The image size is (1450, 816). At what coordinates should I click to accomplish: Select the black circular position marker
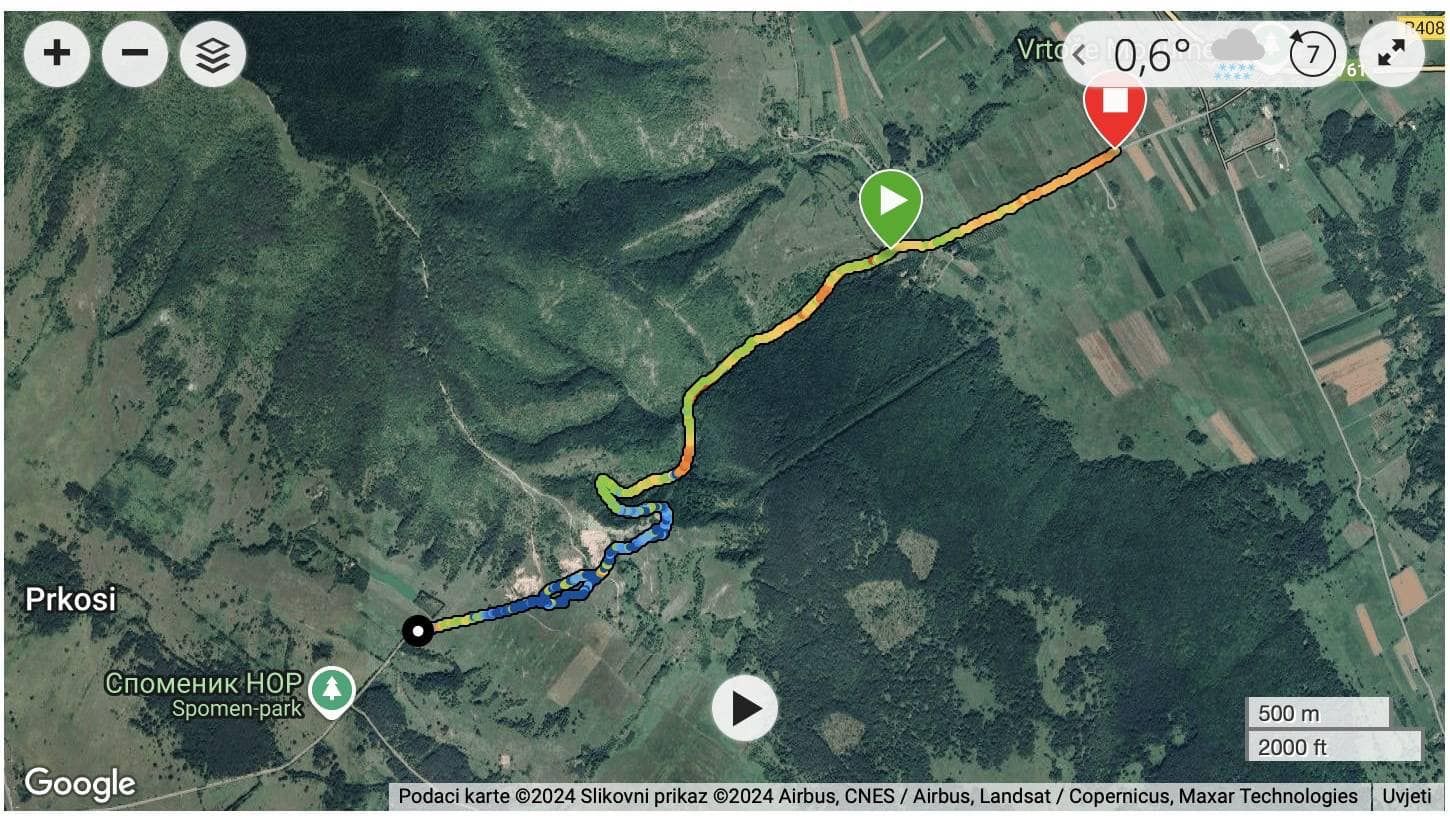[x=418, y=631]
